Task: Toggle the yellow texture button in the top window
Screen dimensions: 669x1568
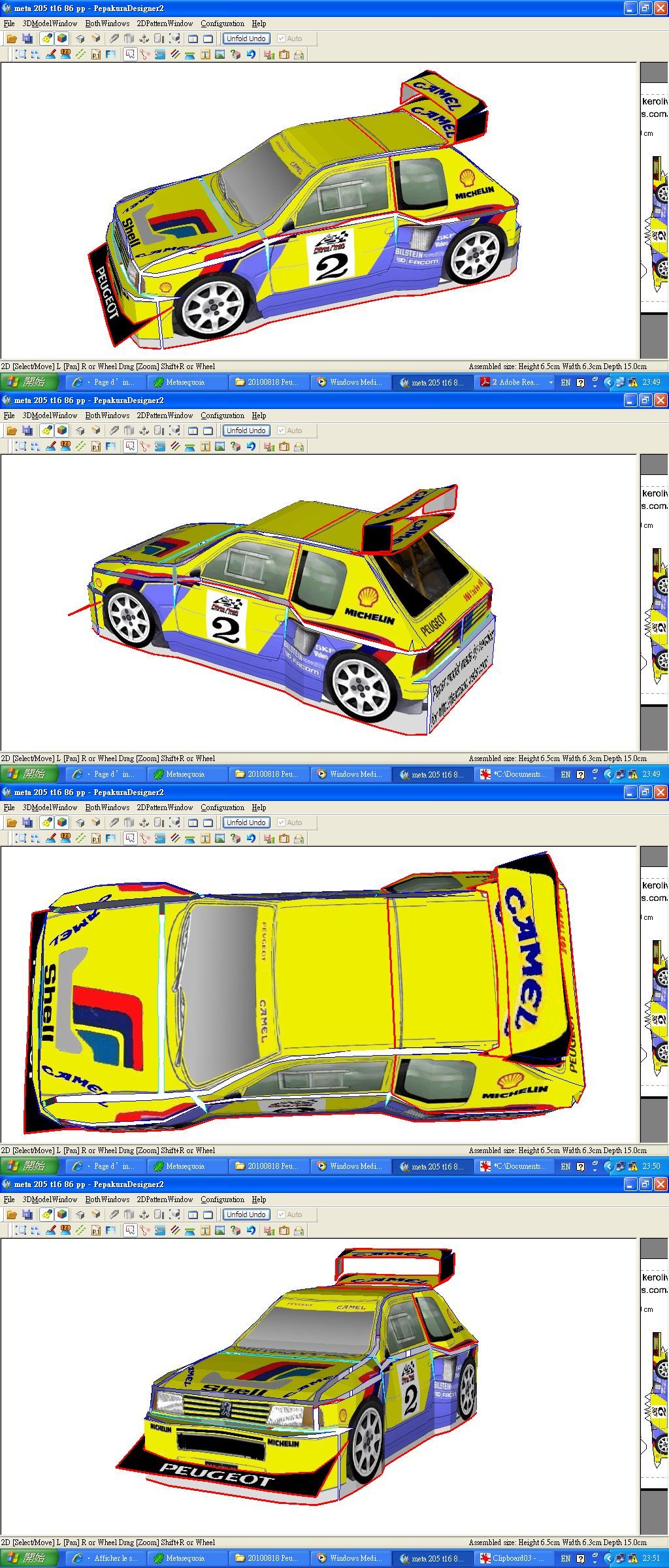Action: [47, 39]
